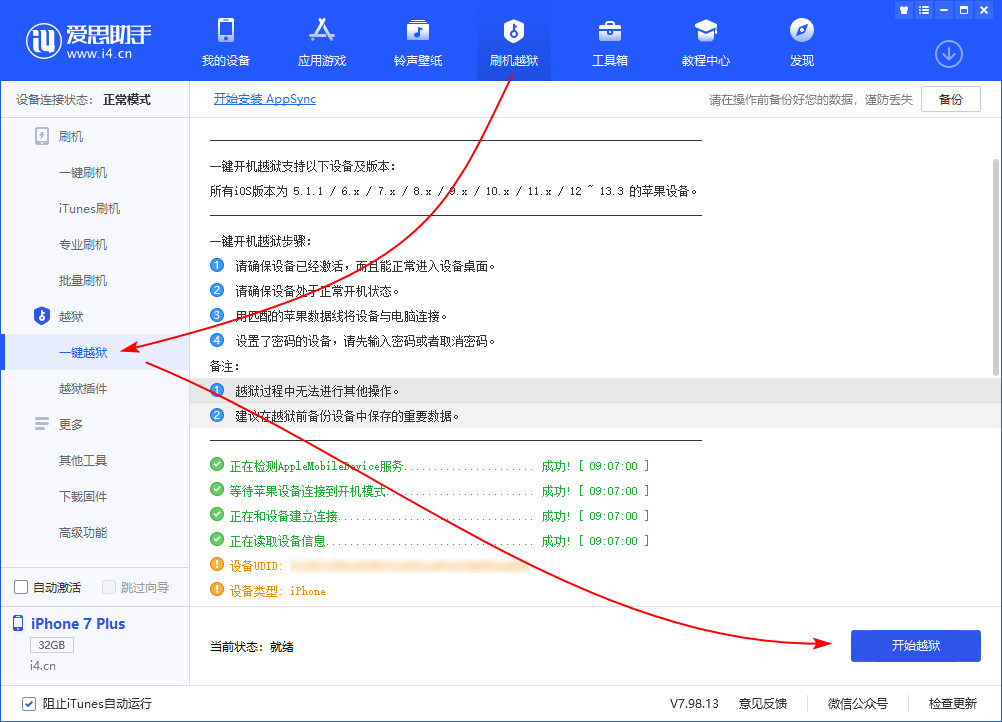The image size is (1002, 722).
Task: Open 我的设备 device icon
Action: pyautogui.click(x=226, y=31)
